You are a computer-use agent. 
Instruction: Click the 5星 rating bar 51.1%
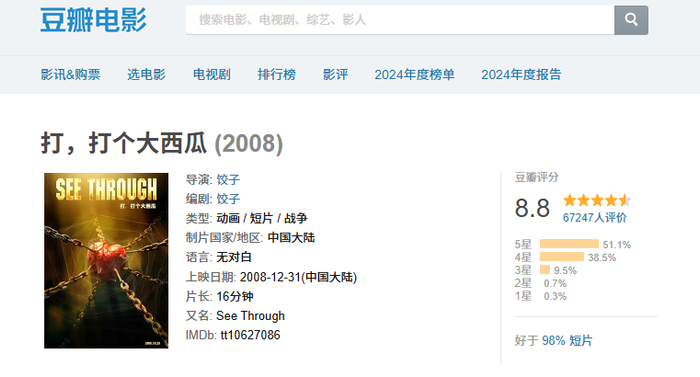569,244
